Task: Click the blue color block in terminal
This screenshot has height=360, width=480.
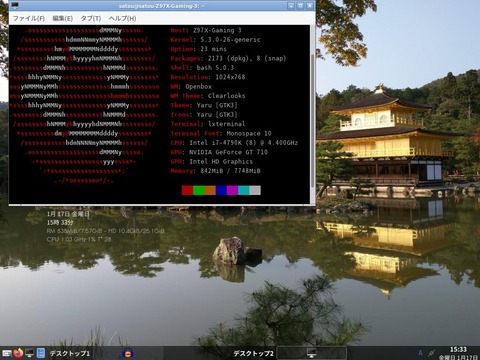Action: (221, 190)
